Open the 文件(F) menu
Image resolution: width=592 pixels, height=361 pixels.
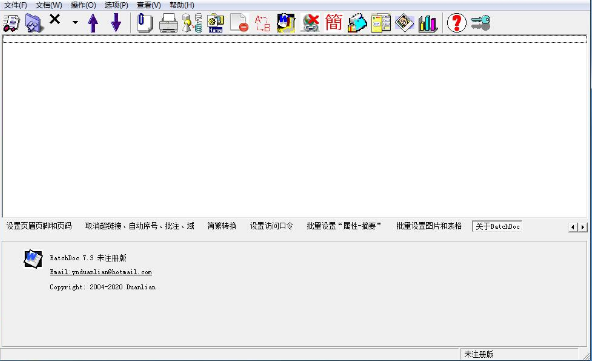pos(15,5)
